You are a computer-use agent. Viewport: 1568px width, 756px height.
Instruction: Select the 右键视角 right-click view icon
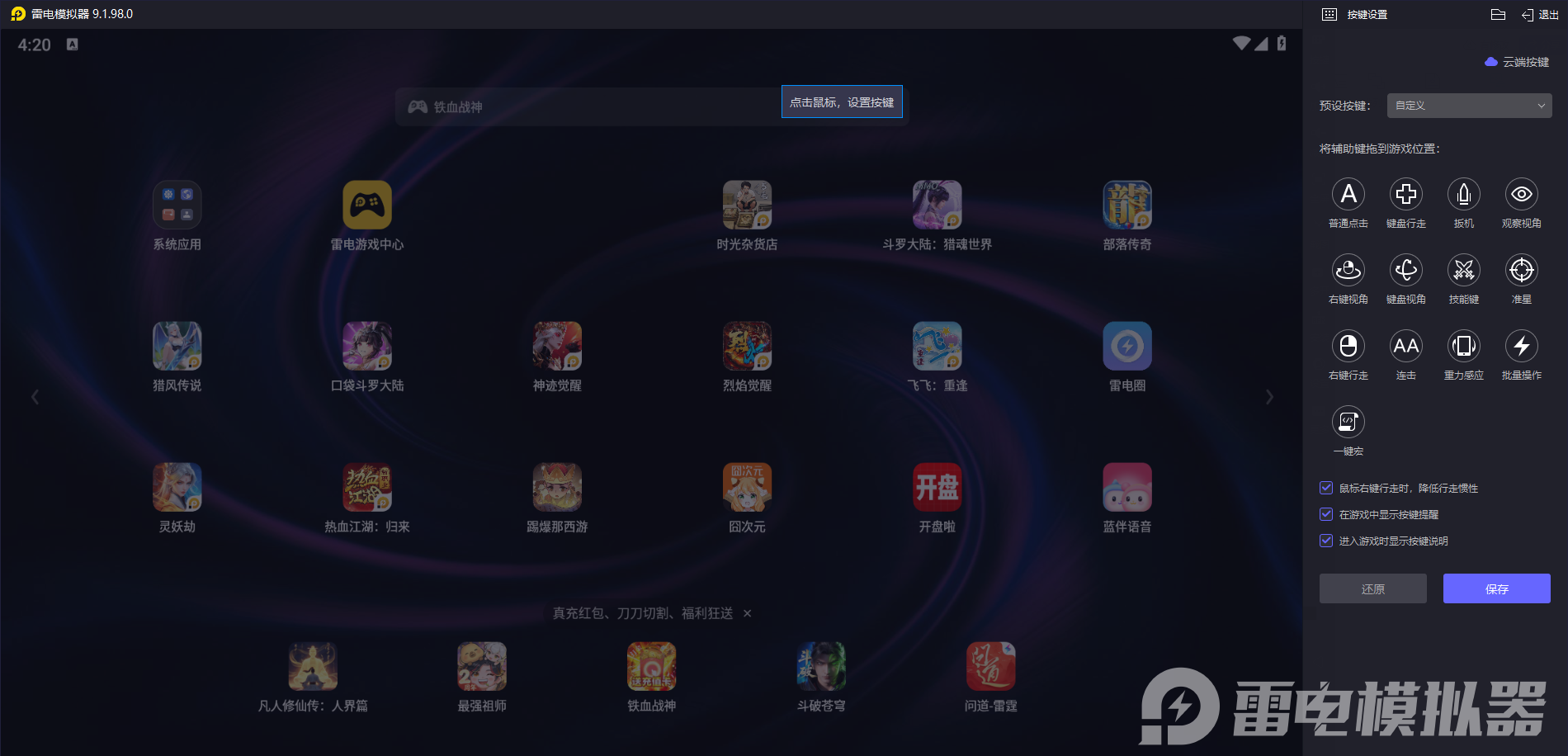pos(1348,270)
